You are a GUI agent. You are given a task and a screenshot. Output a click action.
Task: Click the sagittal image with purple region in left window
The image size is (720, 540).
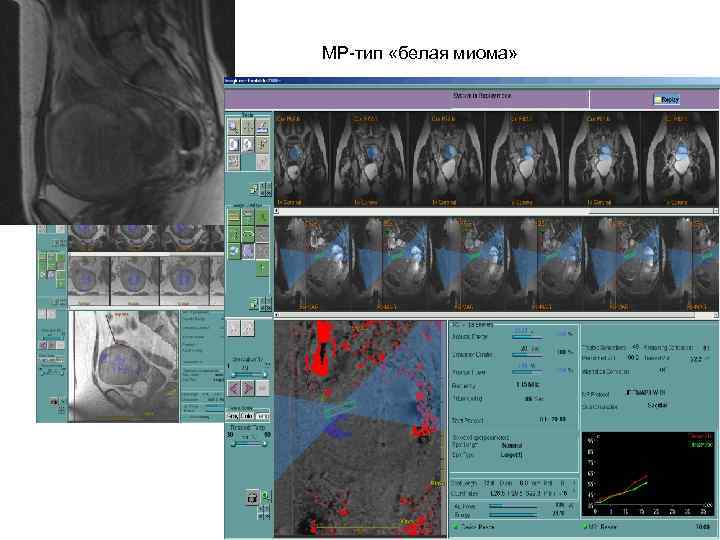pyautogui.click(x=124, y=366)
